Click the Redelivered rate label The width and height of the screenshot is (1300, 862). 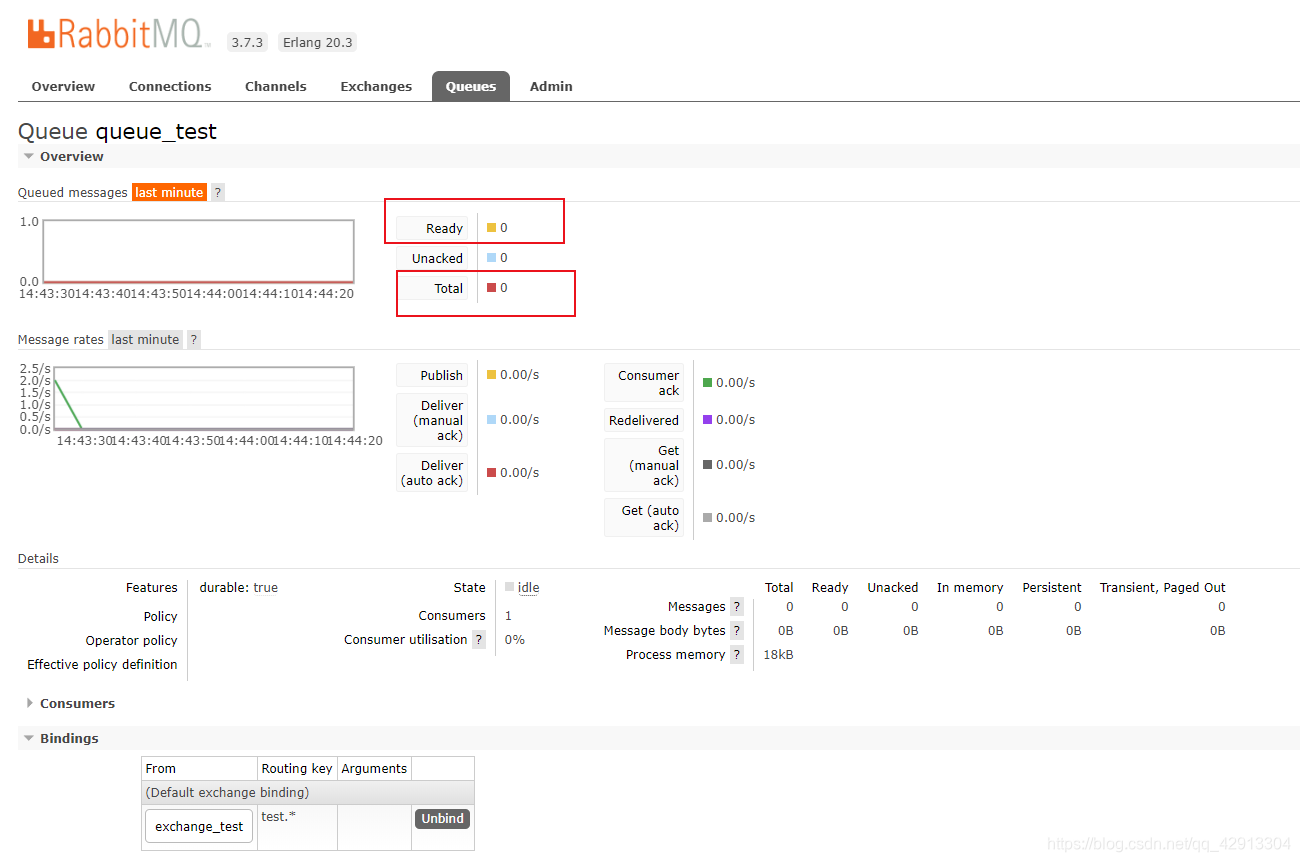click(644, 421)
